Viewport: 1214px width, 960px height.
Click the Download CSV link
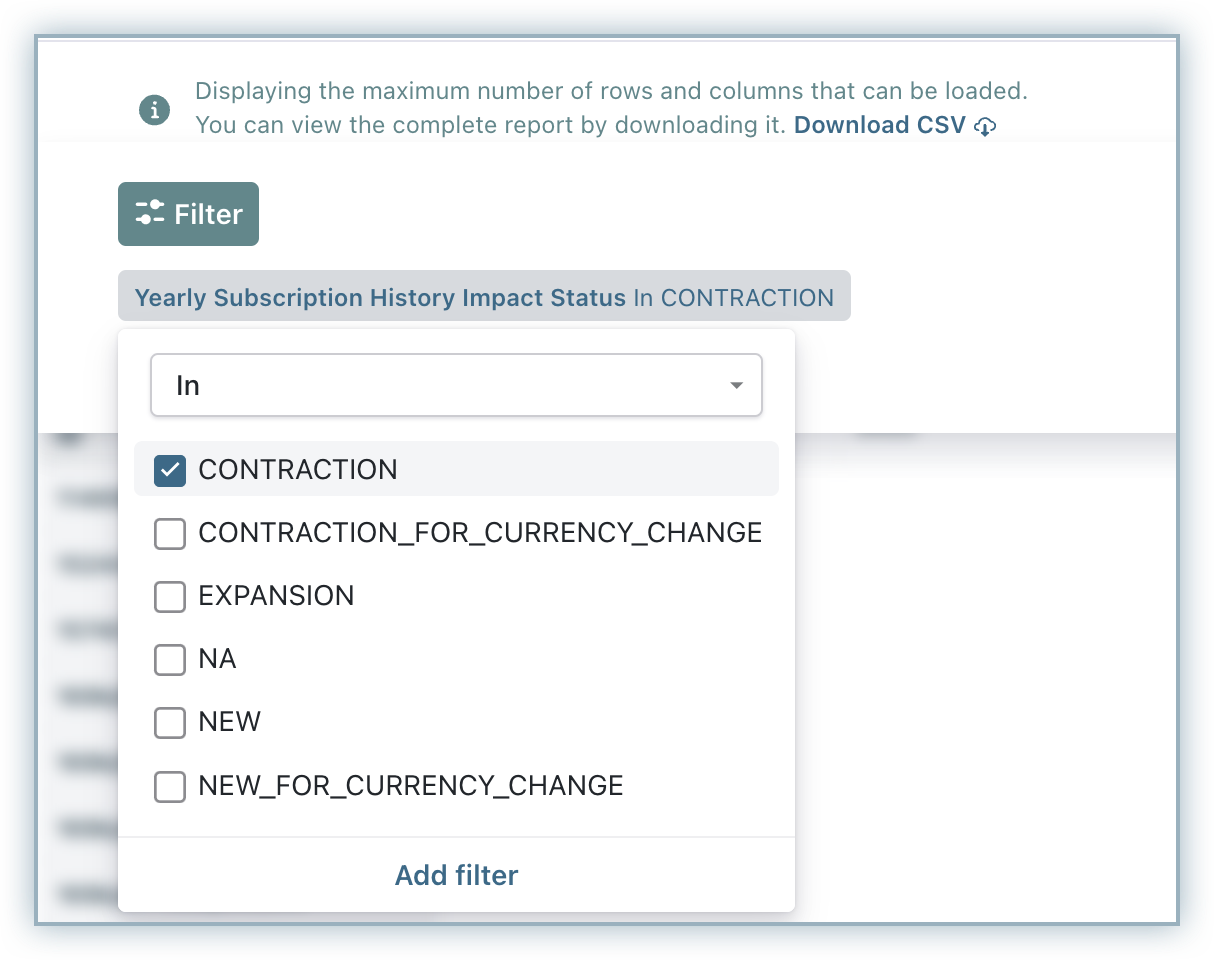click(x=880, y=125)
